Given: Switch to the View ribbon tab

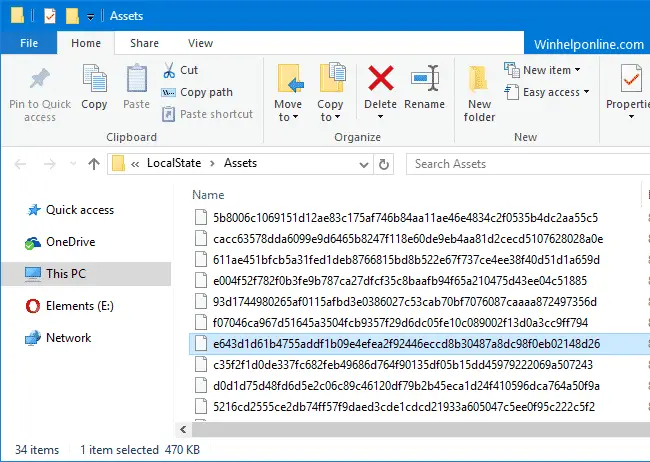Looking at the screenshot, I should (x=200, y=43).
